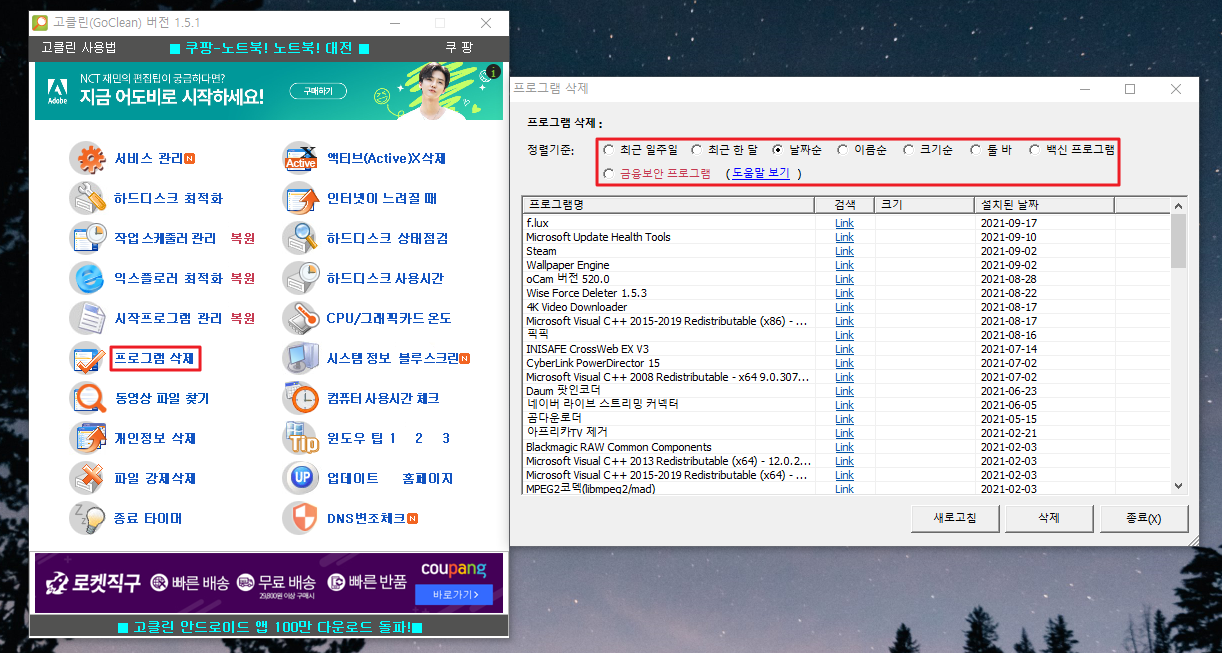
Task: Click the 종료 타이머 sleep icon
Action: point(89,518)
